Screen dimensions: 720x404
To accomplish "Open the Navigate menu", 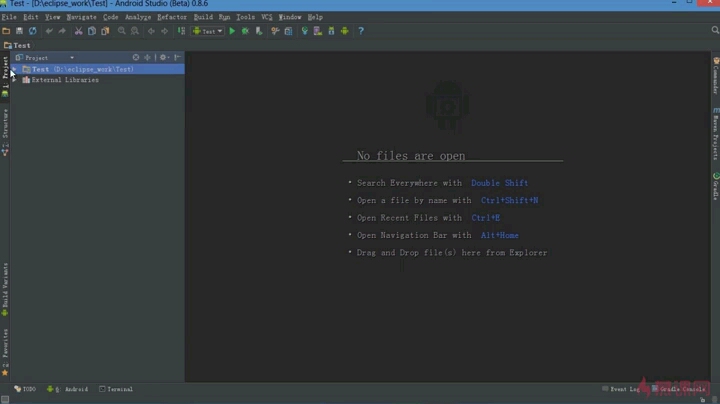I will [x=81, y=17].
